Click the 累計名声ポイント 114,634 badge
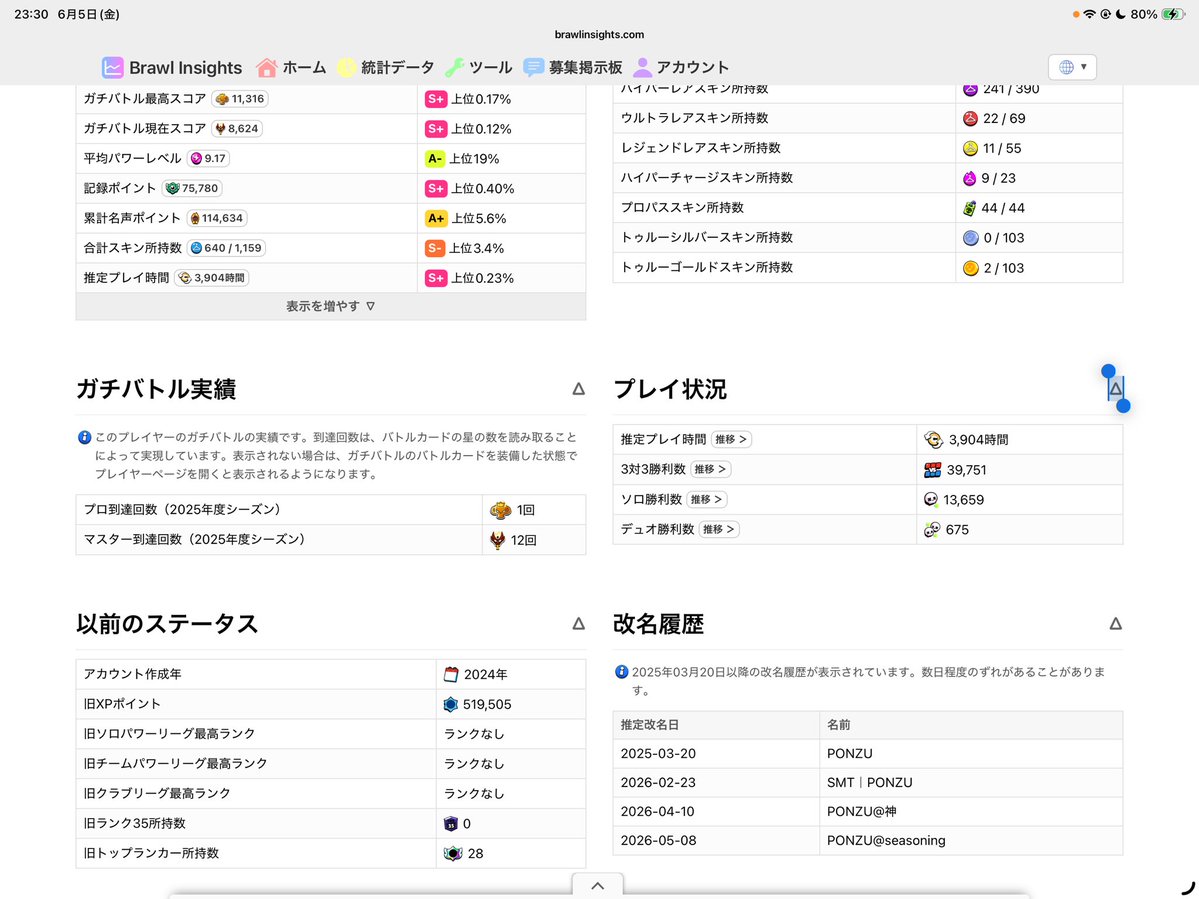Image resolution: width=1199 pixels, height=899 pixels. 216,218
